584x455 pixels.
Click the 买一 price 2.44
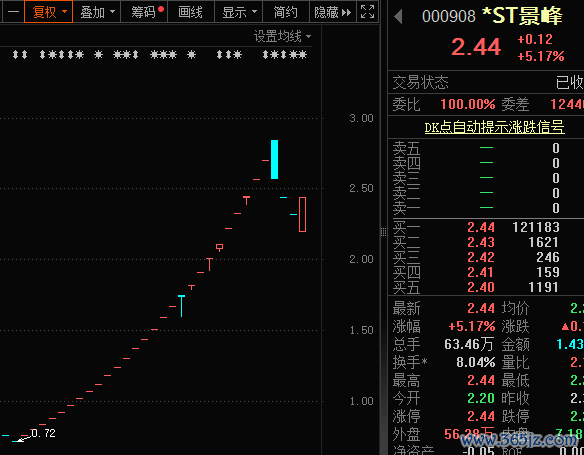[481, 227]
